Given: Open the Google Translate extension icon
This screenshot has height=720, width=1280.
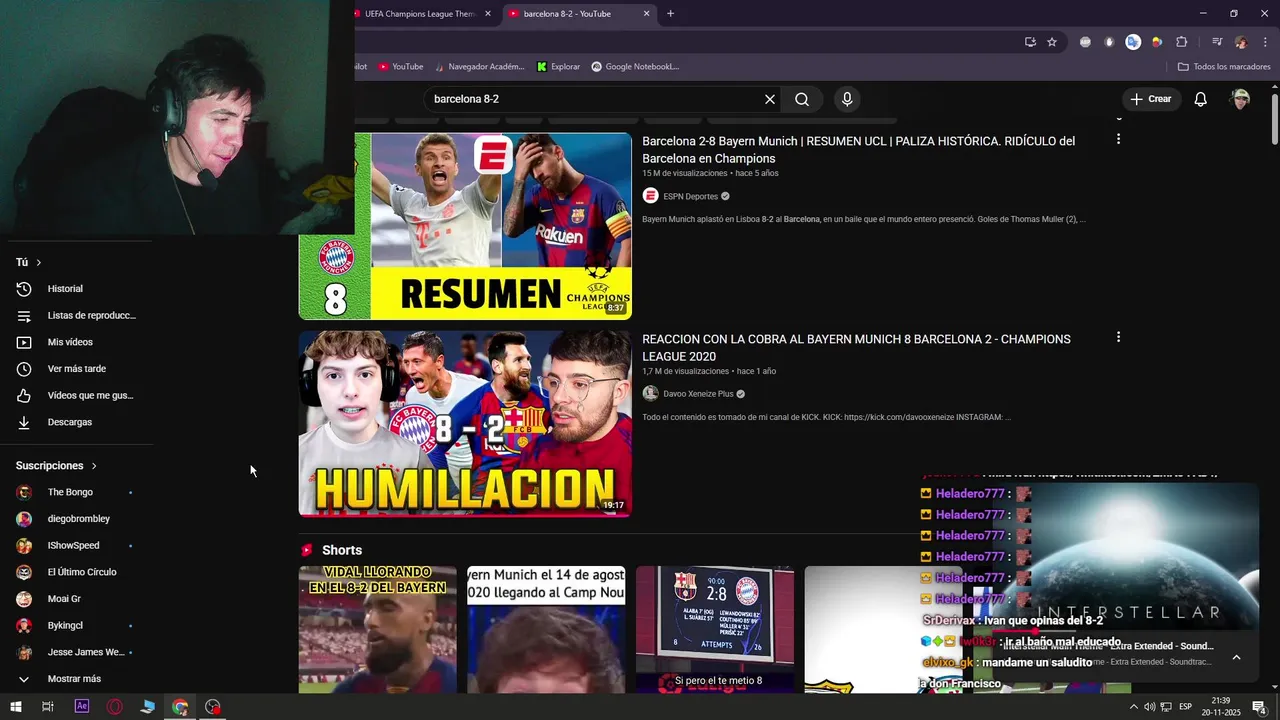Looking at the screenshot, I should pyautogui.click(x=1133, y=42).
